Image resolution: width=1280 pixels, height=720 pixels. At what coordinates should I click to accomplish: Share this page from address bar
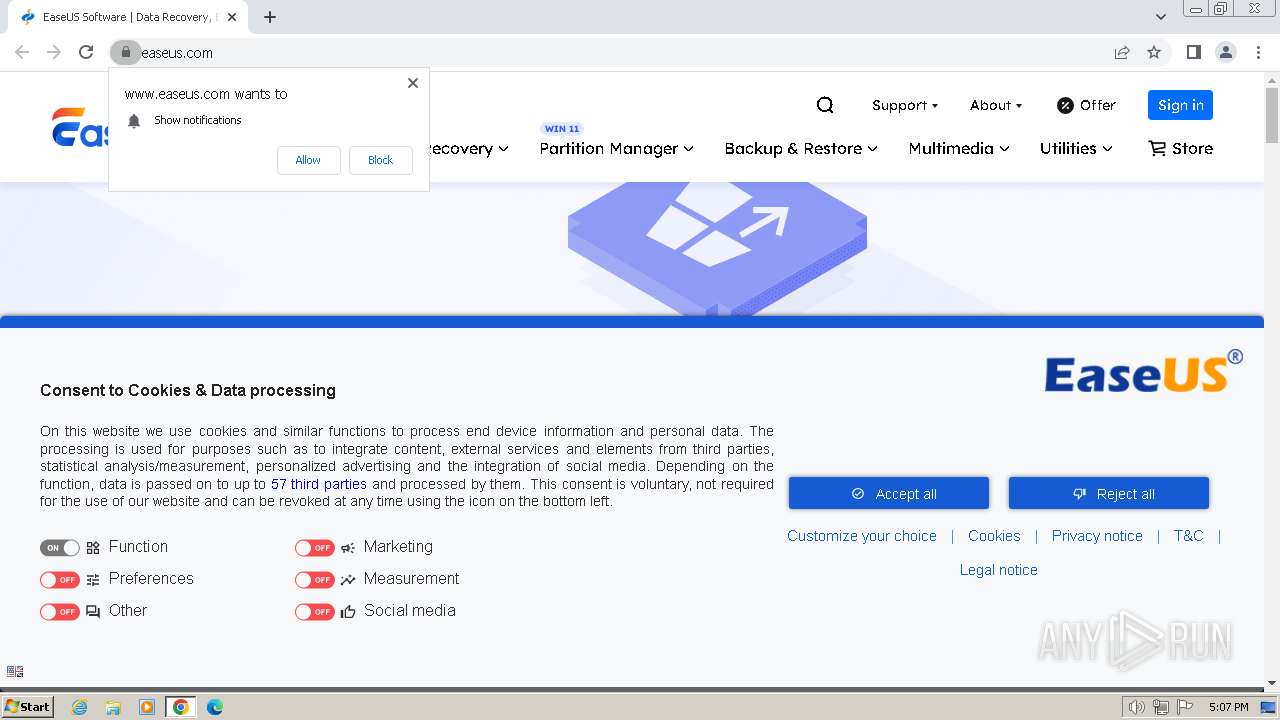coord(1122,52)
